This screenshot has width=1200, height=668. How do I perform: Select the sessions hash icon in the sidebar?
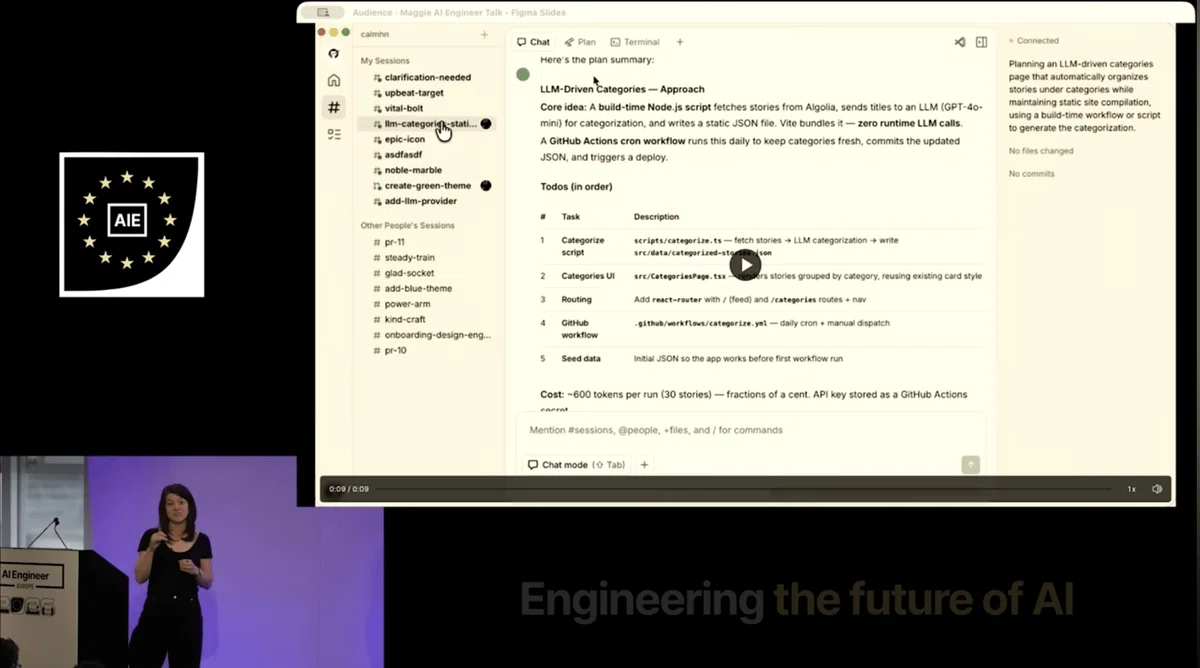coord(334,107)
